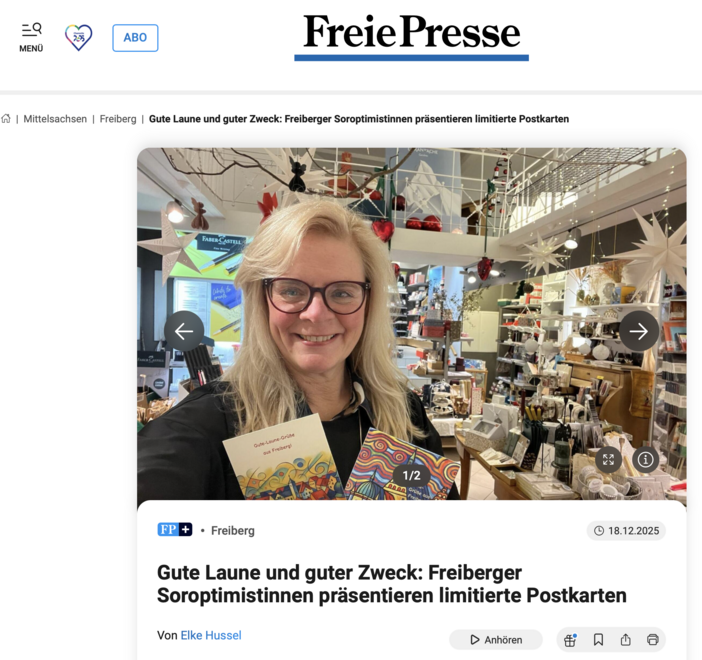Open the Freie Presse homepage logo
The width and height of the screenshot is (702, 660).
(x=411, y=36)
